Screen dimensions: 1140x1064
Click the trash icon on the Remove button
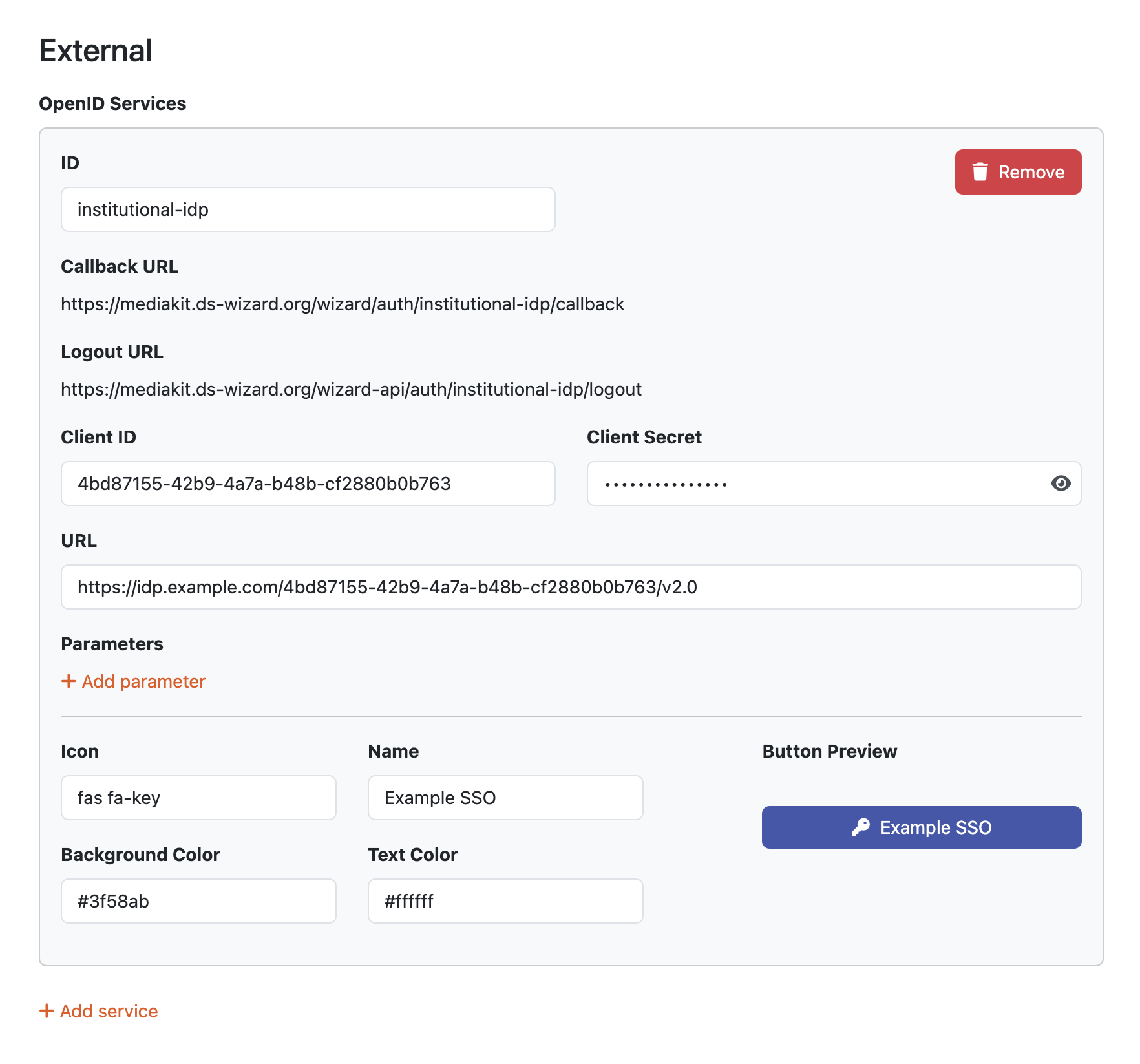pos(980,172)
